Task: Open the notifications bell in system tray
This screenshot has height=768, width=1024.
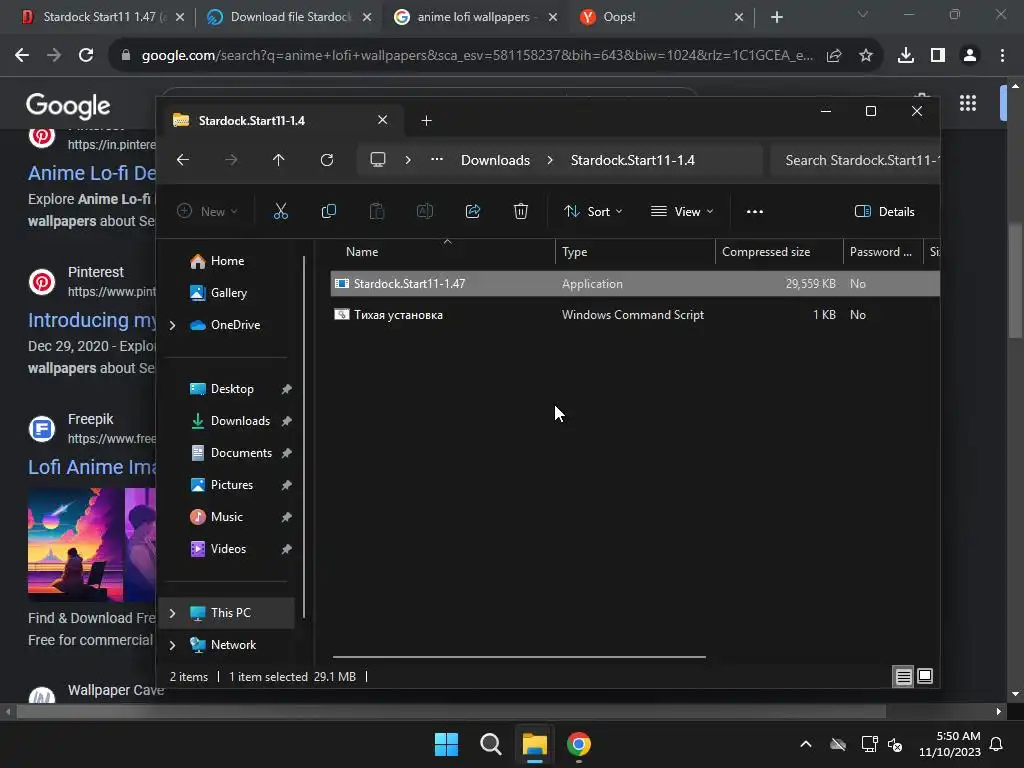Action: [x=997, y=744]
